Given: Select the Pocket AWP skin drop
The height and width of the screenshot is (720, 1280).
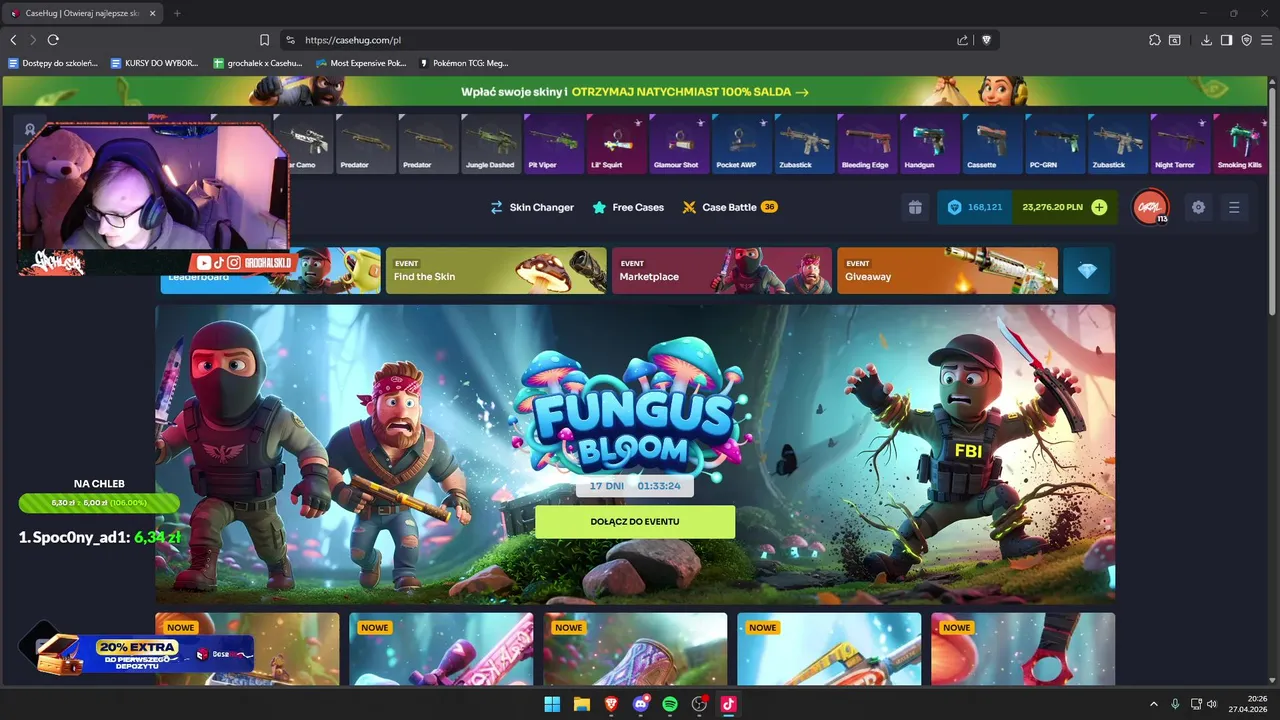Looking at the screenshot, I should click(742, 143).
